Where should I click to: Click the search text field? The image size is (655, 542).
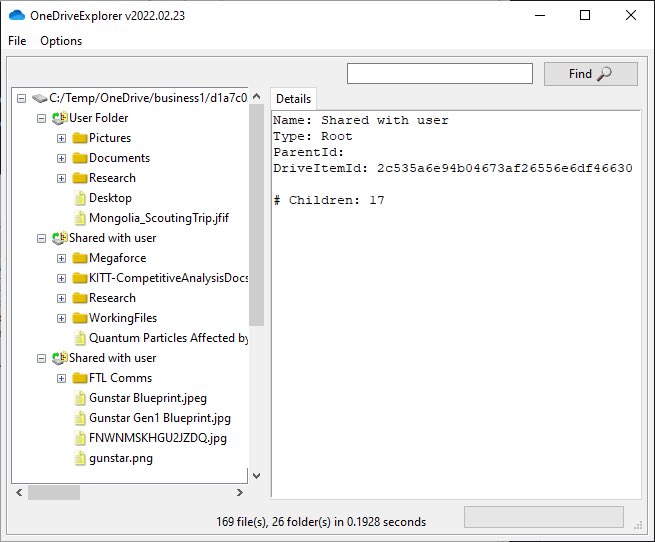(x=440, y=74)
